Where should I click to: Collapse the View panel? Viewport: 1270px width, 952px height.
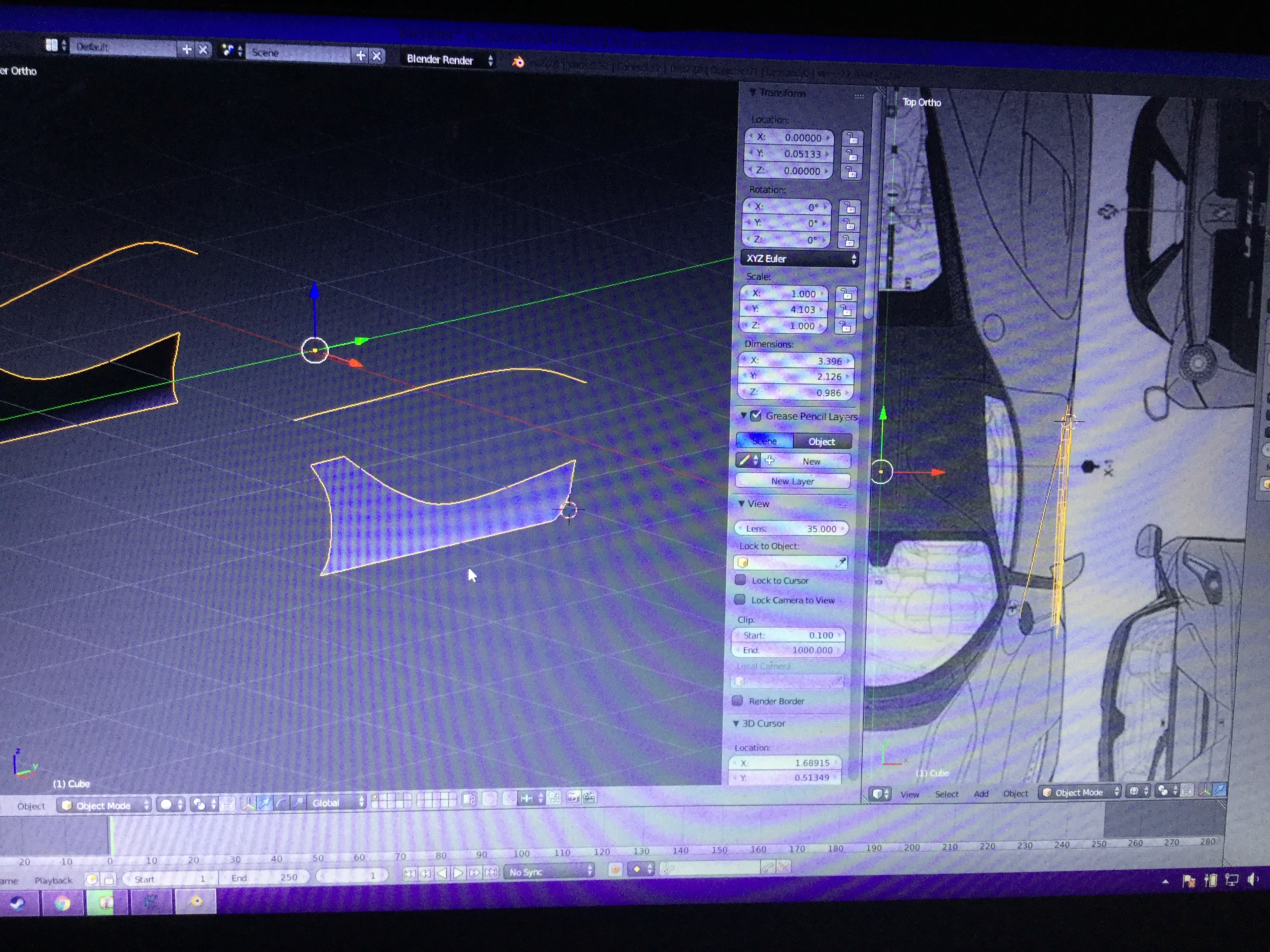[741, 503]
